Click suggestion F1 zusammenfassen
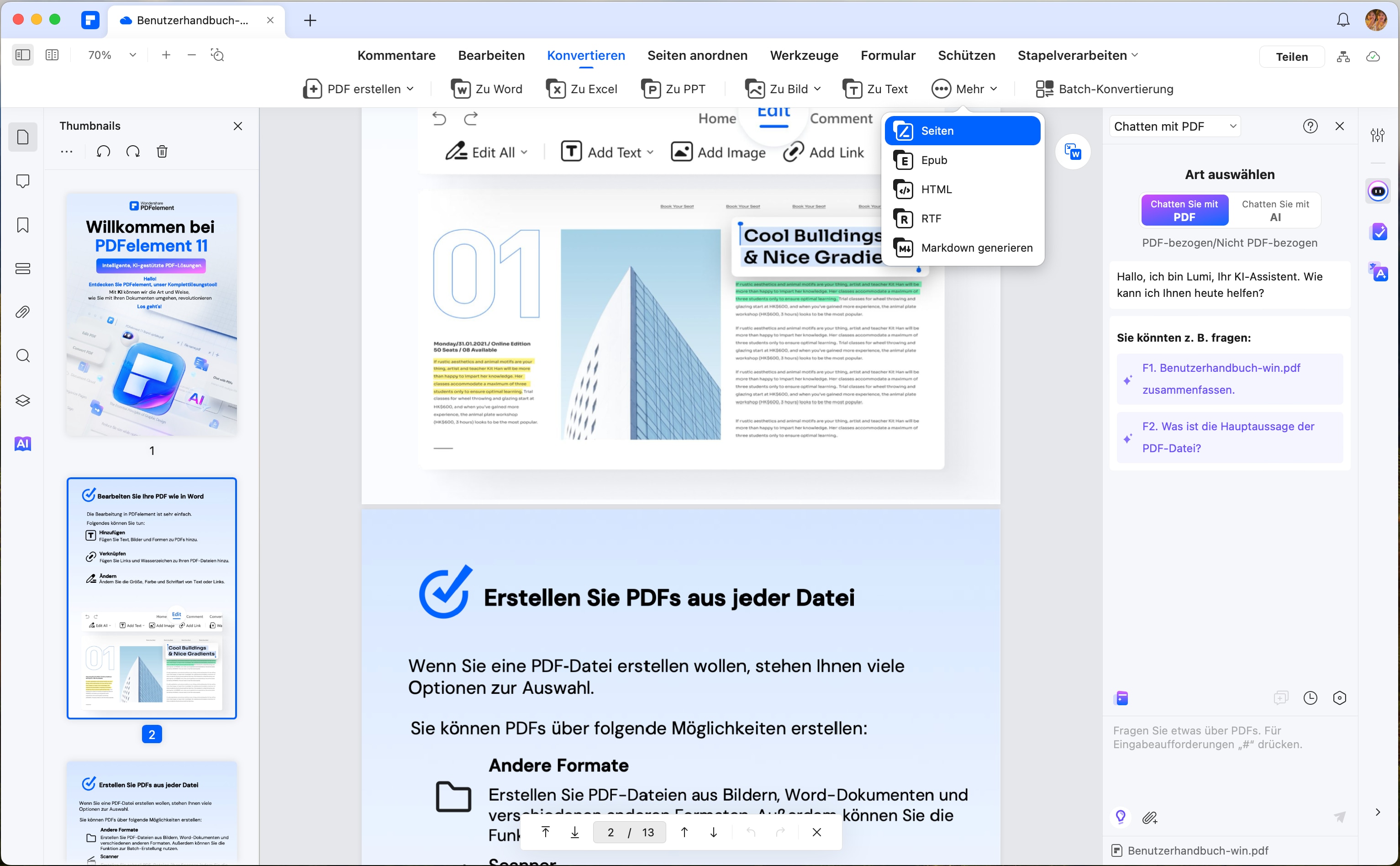1400x866 pixels. click(1229, 379)
